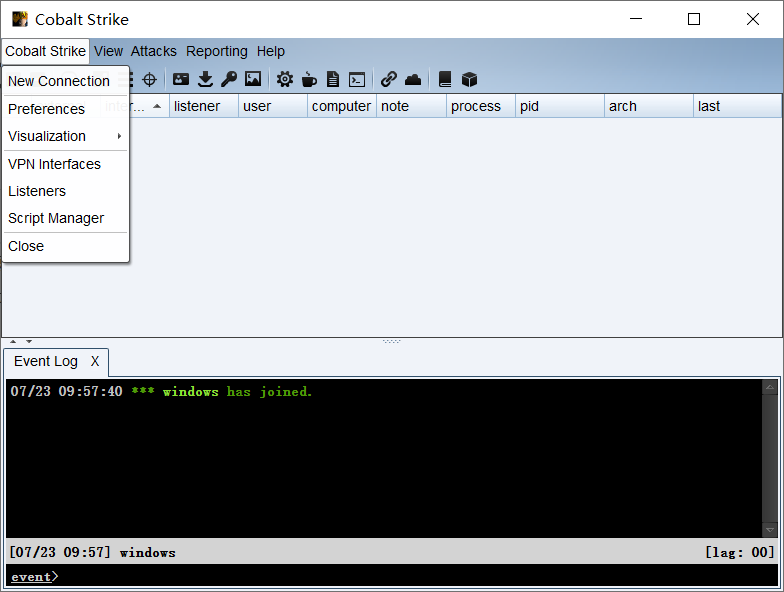Click event log scrollbar up arrow
Viewport: 784px width, 592px height.
click(x=770, y=387)
